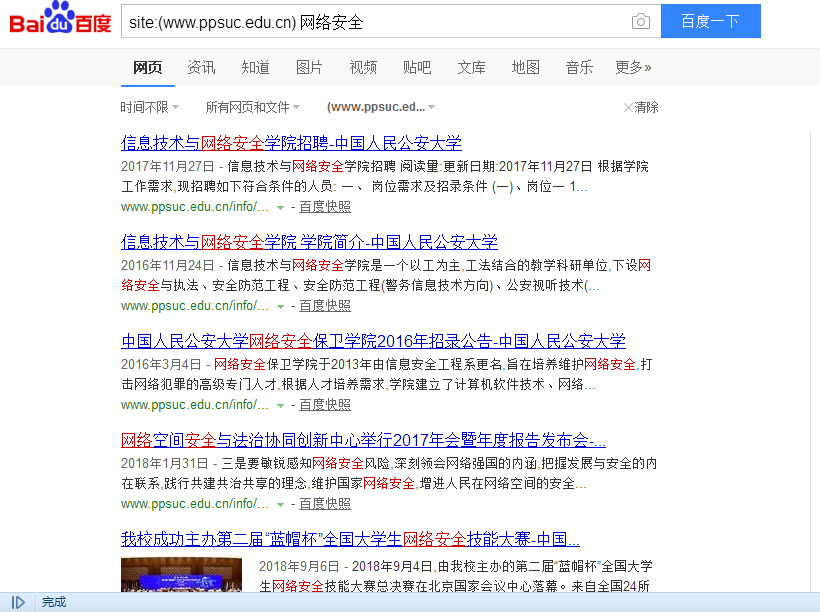820x612 pixels.
Task: Open result 网络空间安全与法治协同创新中心举行2017年会
Action: coord(363,440)
